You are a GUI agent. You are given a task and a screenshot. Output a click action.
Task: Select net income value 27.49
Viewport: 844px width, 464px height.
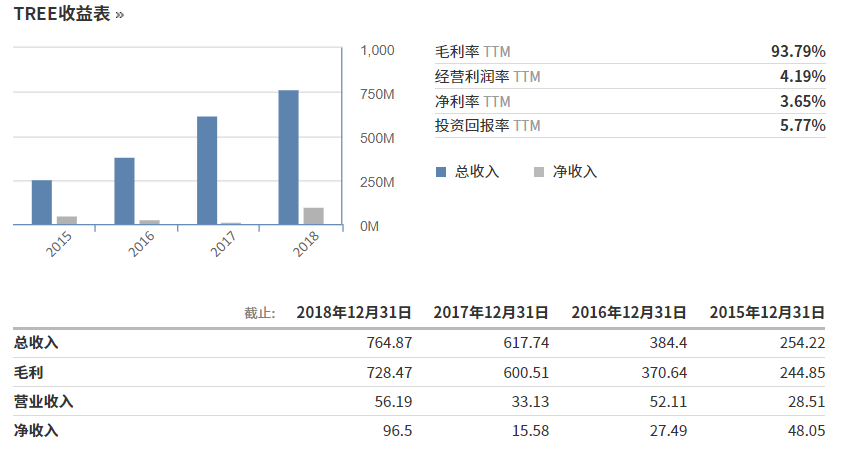click(x=668, y=431)
